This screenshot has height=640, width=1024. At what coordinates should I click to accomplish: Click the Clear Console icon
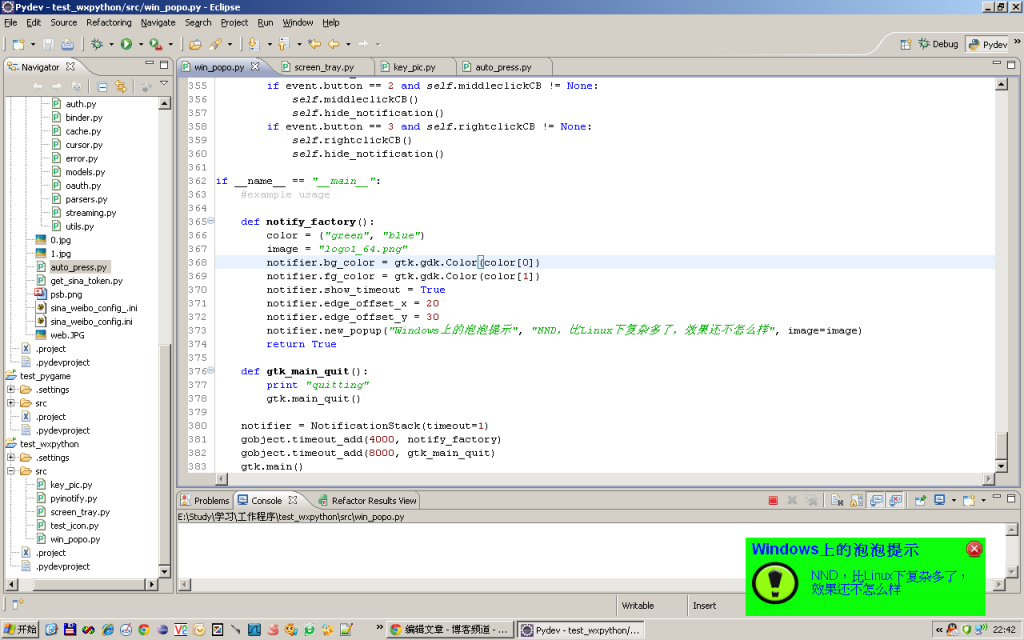[837, 500]
